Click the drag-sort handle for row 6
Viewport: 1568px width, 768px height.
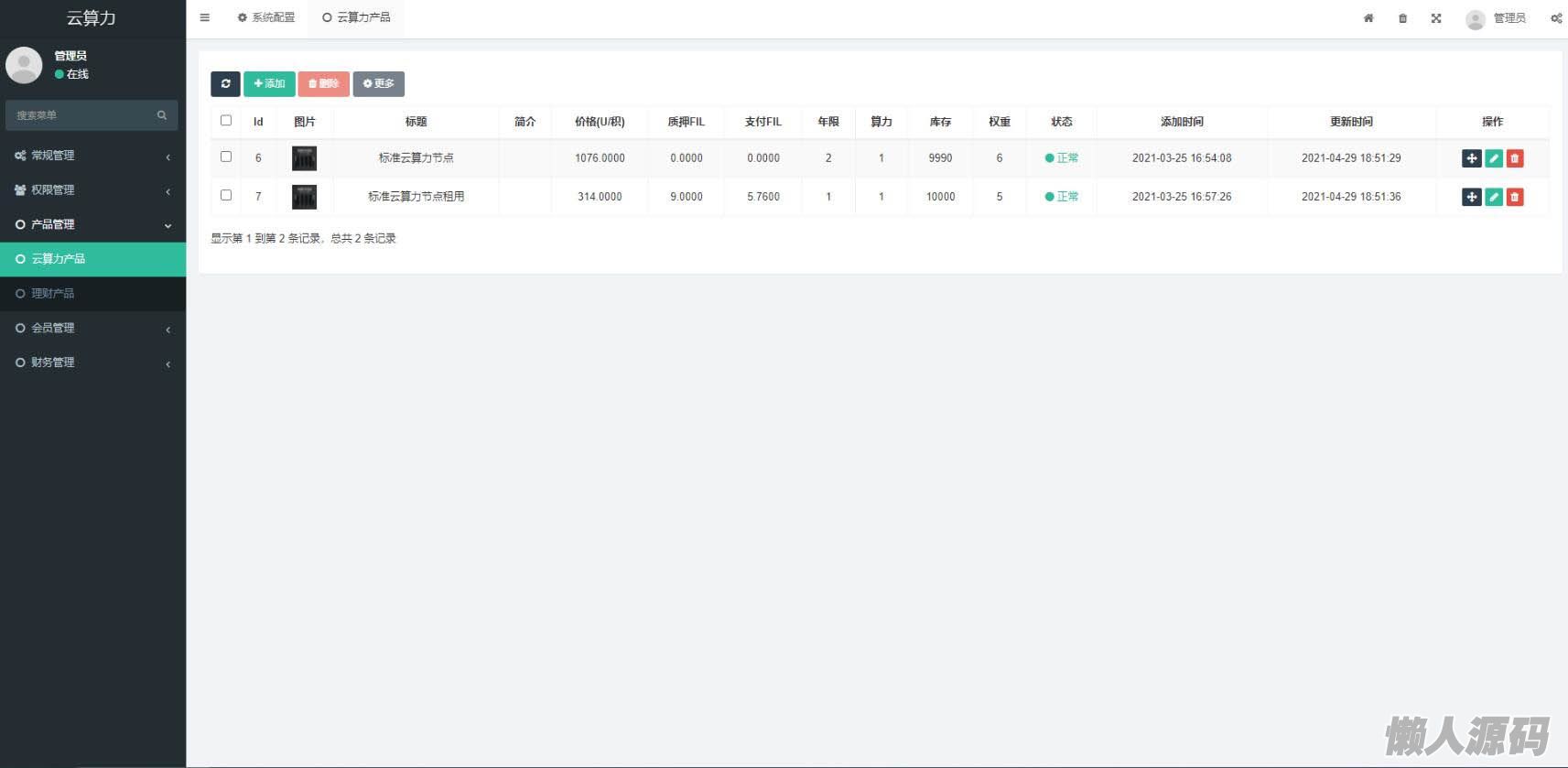click(x=1472, y=158)
